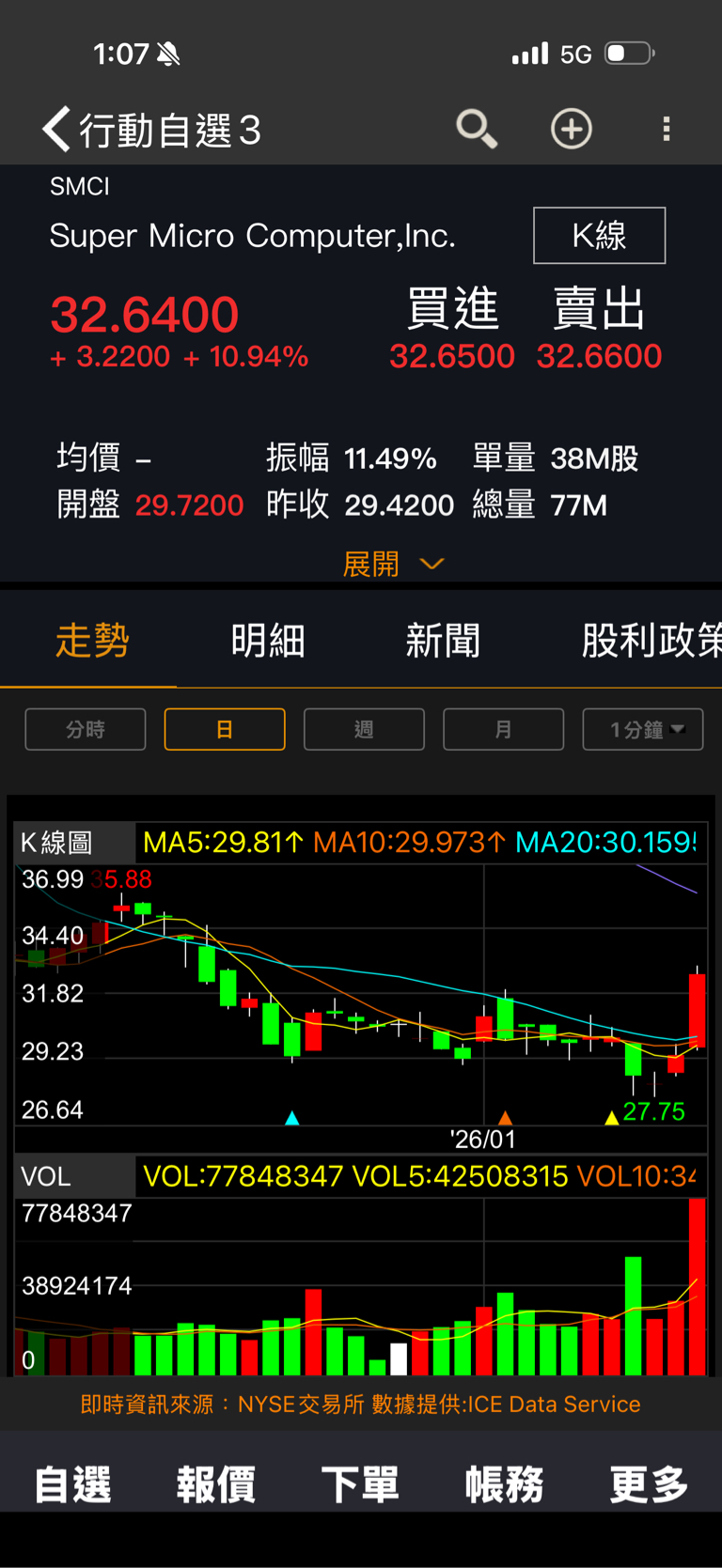Tap the 單量 38M股 value
Screen dimensions: 722x1568
[594, 458]
